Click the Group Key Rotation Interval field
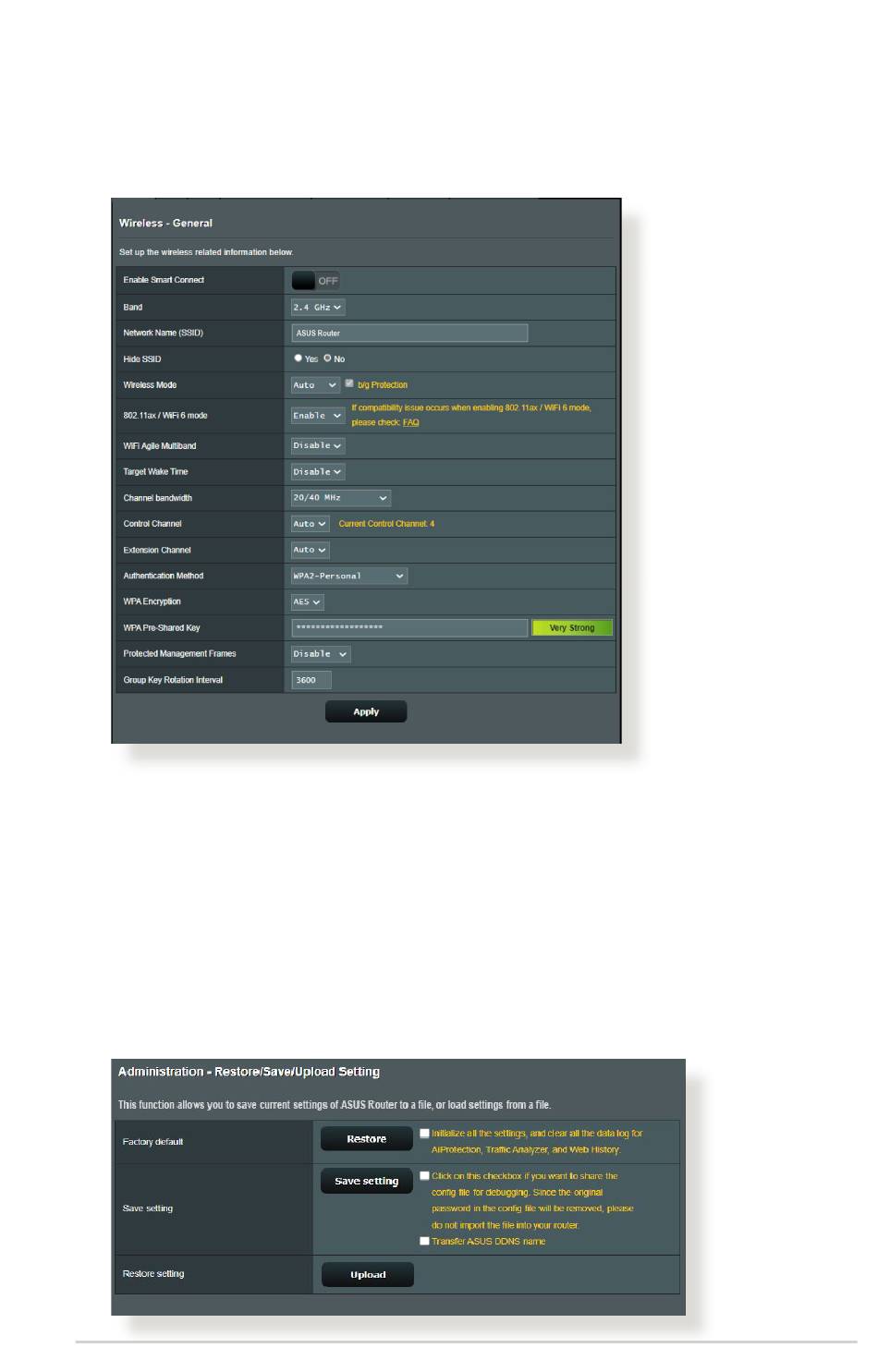Screen dimensions: 878x1372 (x=311, y=680)
